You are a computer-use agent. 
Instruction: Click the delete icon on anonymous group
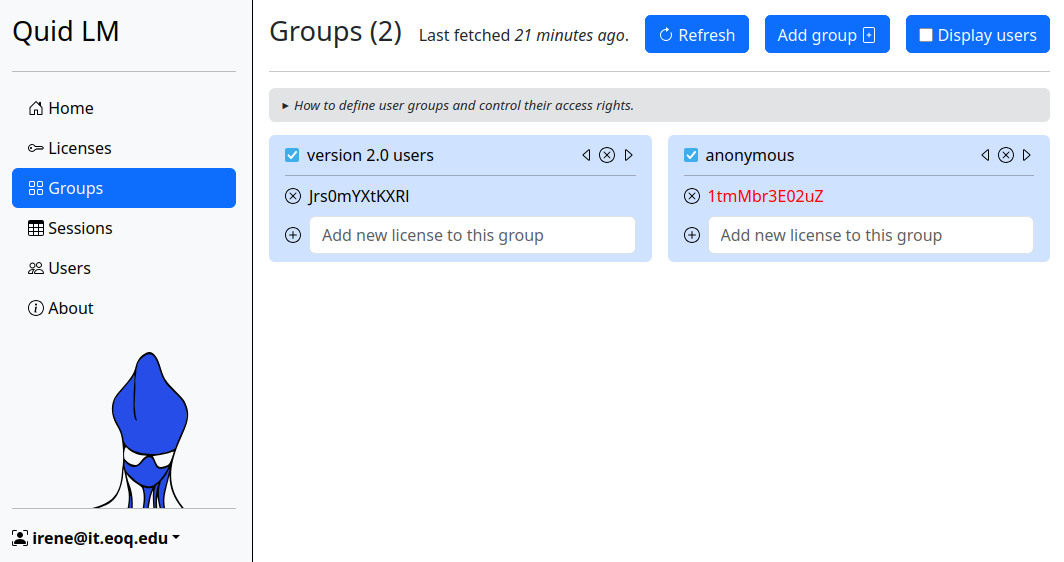[1006, 155]
